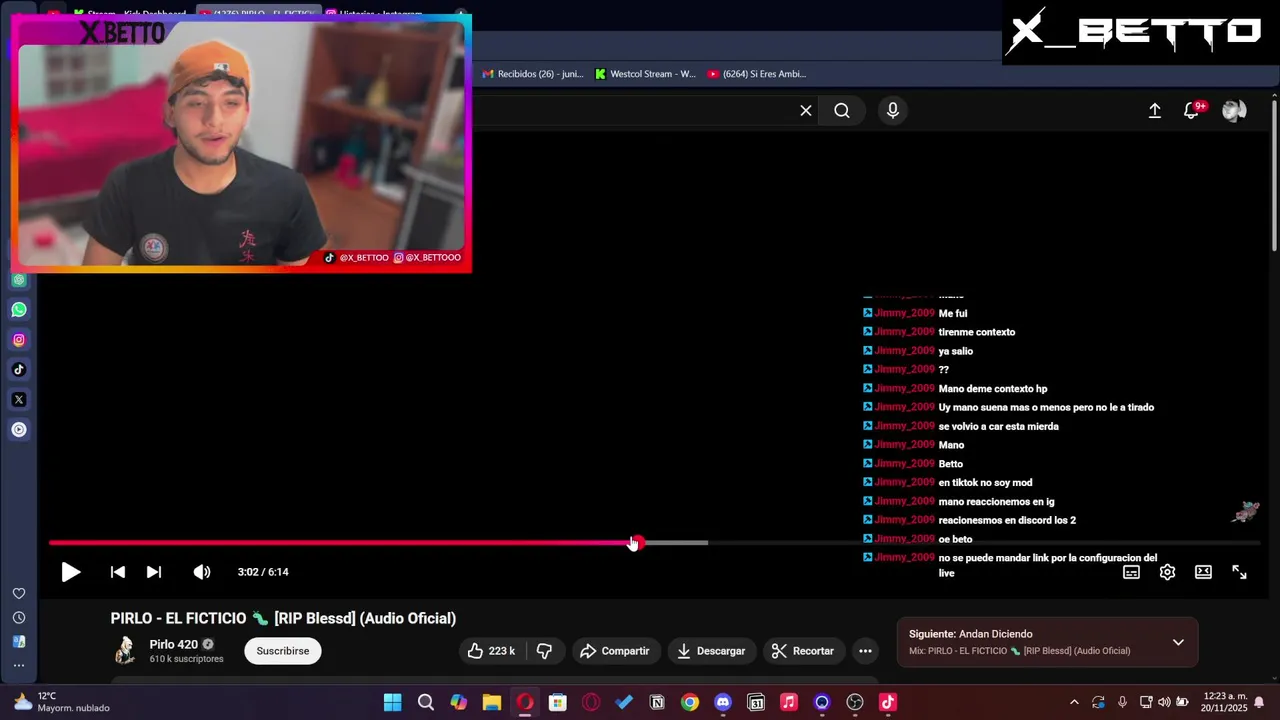This screenshot has width=1280, height=720.
Task: Switch the player to theater mode
Action: point(1203,572)
